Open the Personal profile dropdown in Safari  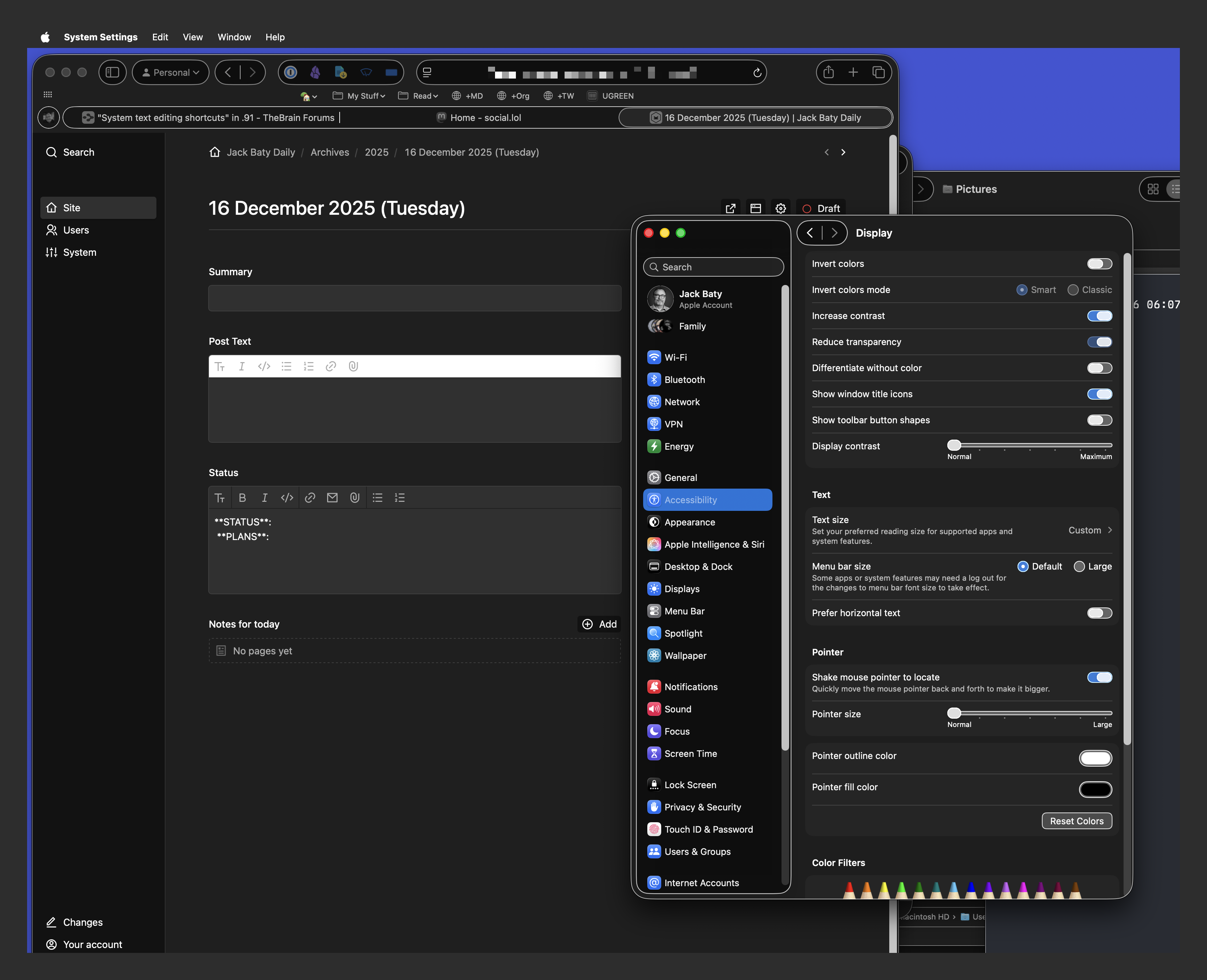pyautogui.click(x=170, y=72)
